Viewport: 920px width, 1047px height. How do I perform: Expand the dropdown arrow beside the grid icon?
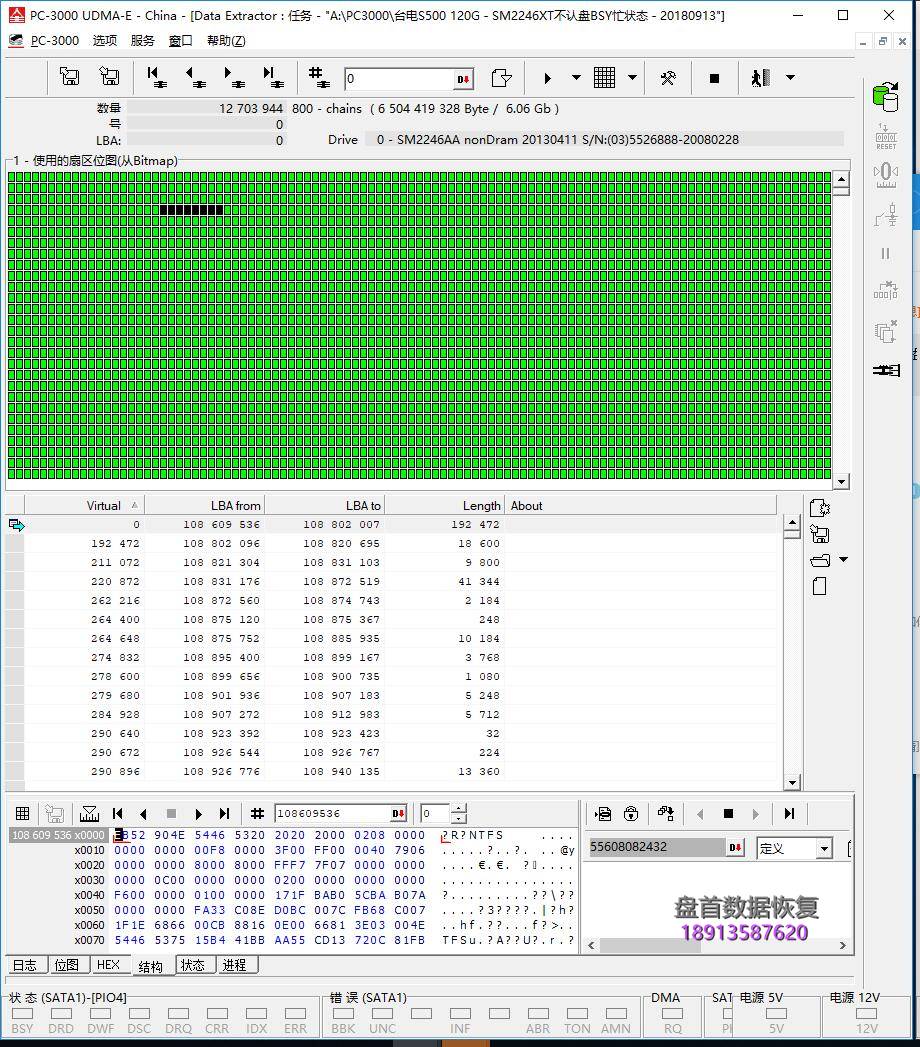[x=632, y=78]
